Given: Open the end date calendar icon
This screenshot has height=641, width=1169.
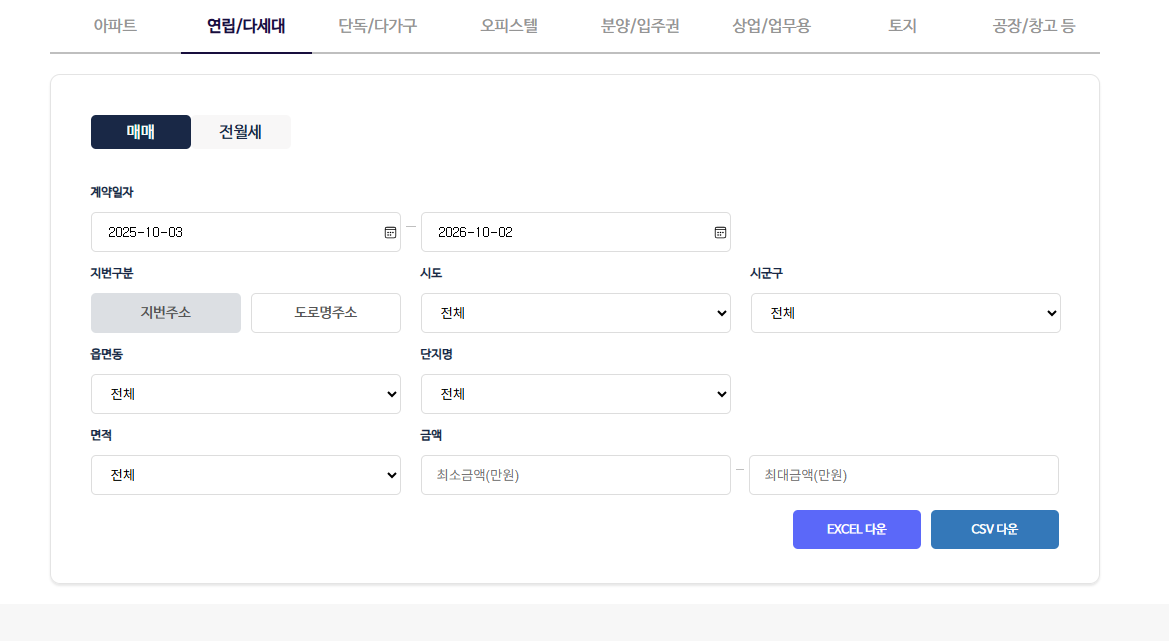Looking at the screenshot, I should click(x=720, y=233).
